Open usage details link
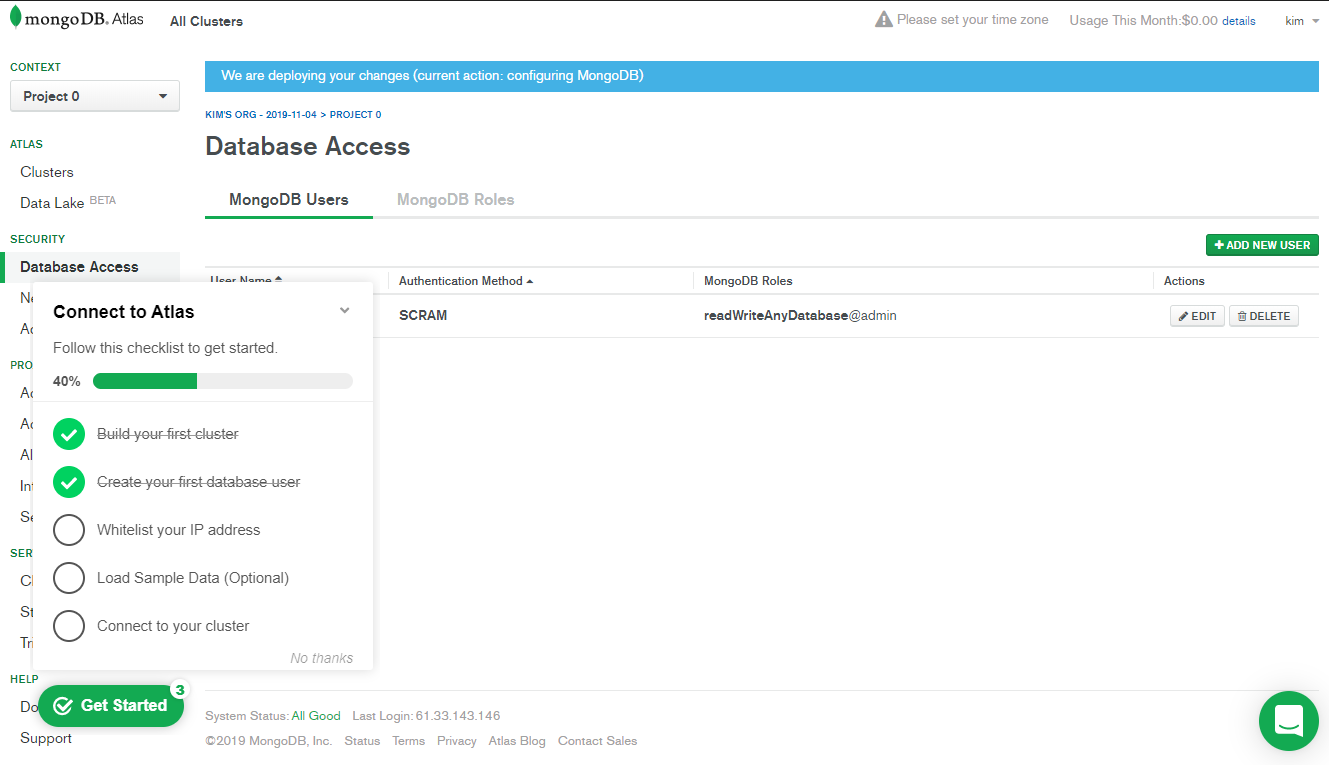 click(1239, 21)
